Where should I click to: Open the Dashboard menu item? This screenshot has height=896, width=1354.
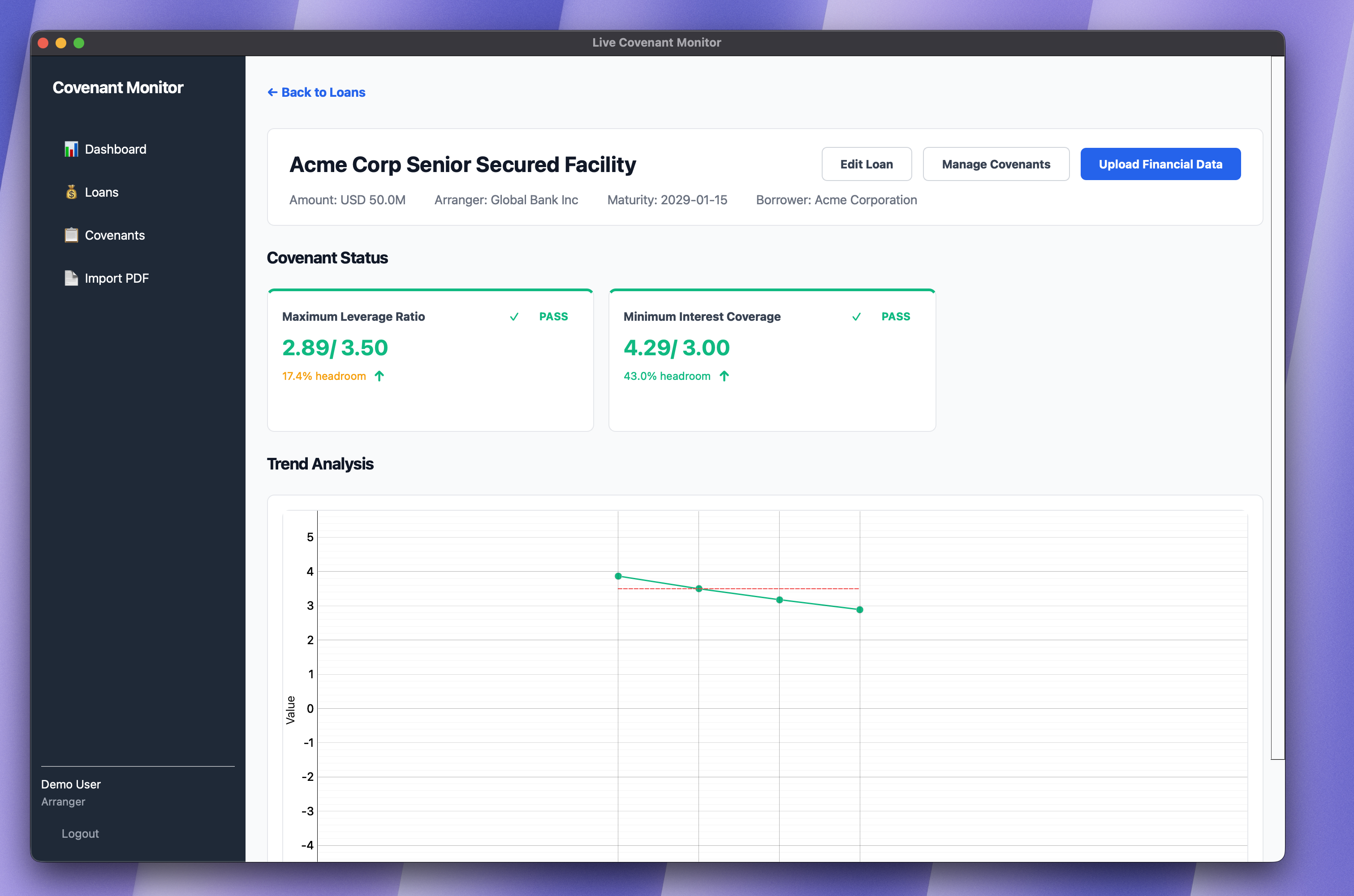[116, 149]
